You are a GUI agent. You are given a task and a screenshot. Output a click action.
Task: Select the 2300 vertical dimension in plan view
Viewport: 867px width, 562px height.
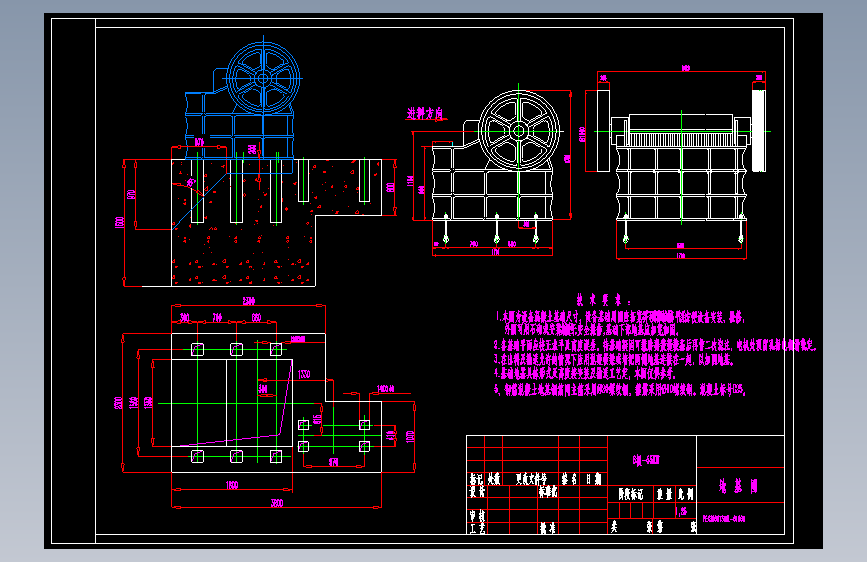[x=118, y=403]
